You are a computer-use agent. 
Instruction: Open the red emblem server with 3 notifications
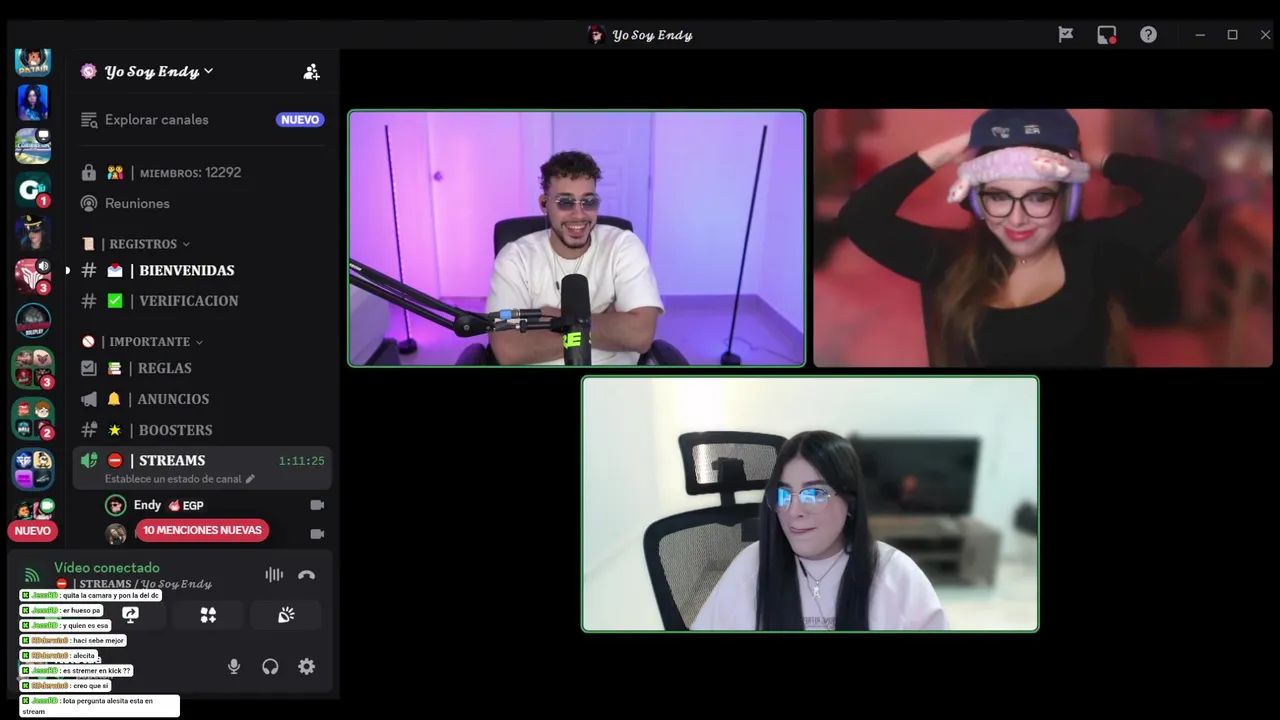pos(33,276)
